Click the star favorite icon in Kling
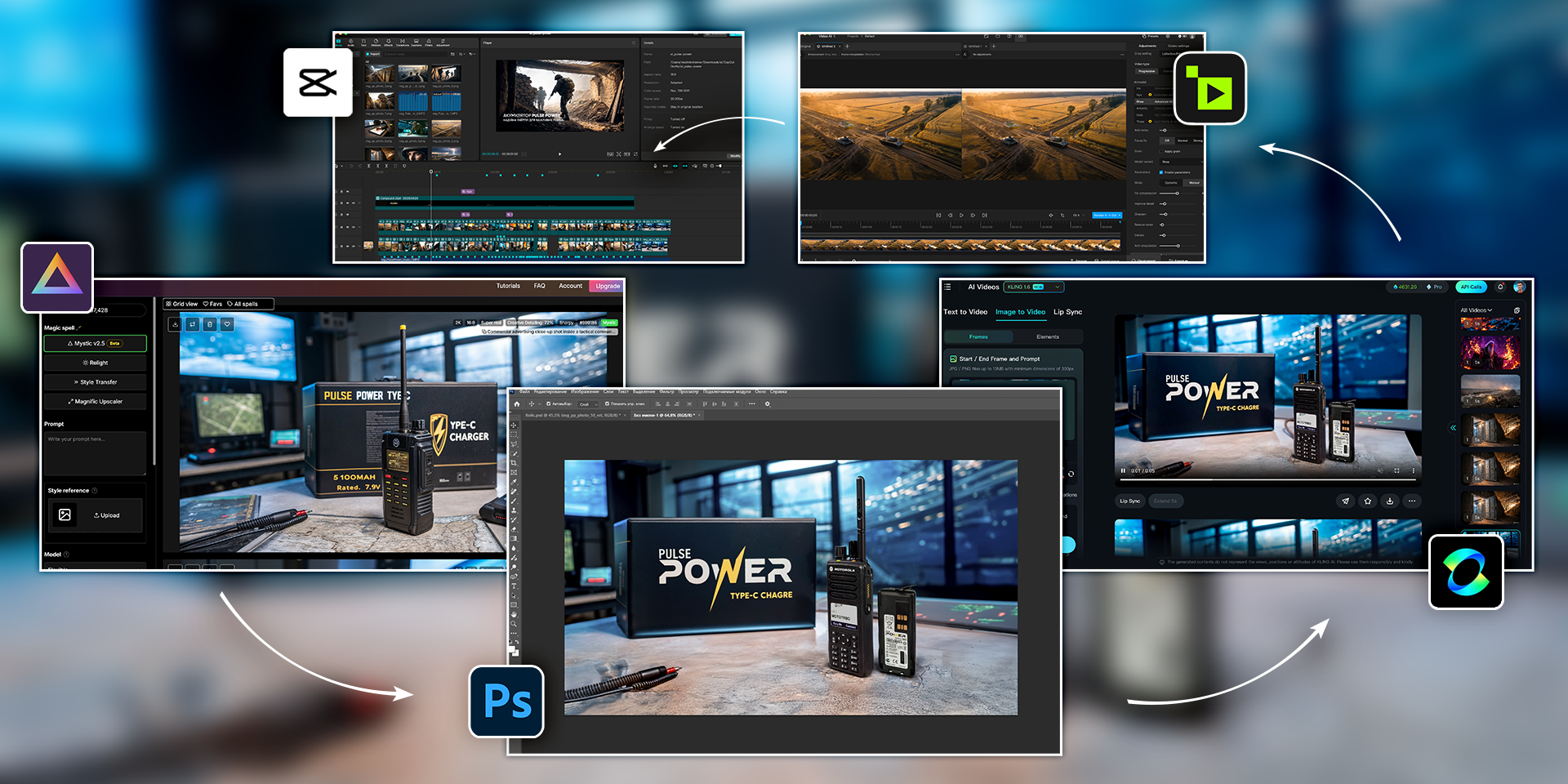This screenshot has height=784, width=1568. 1368,501
